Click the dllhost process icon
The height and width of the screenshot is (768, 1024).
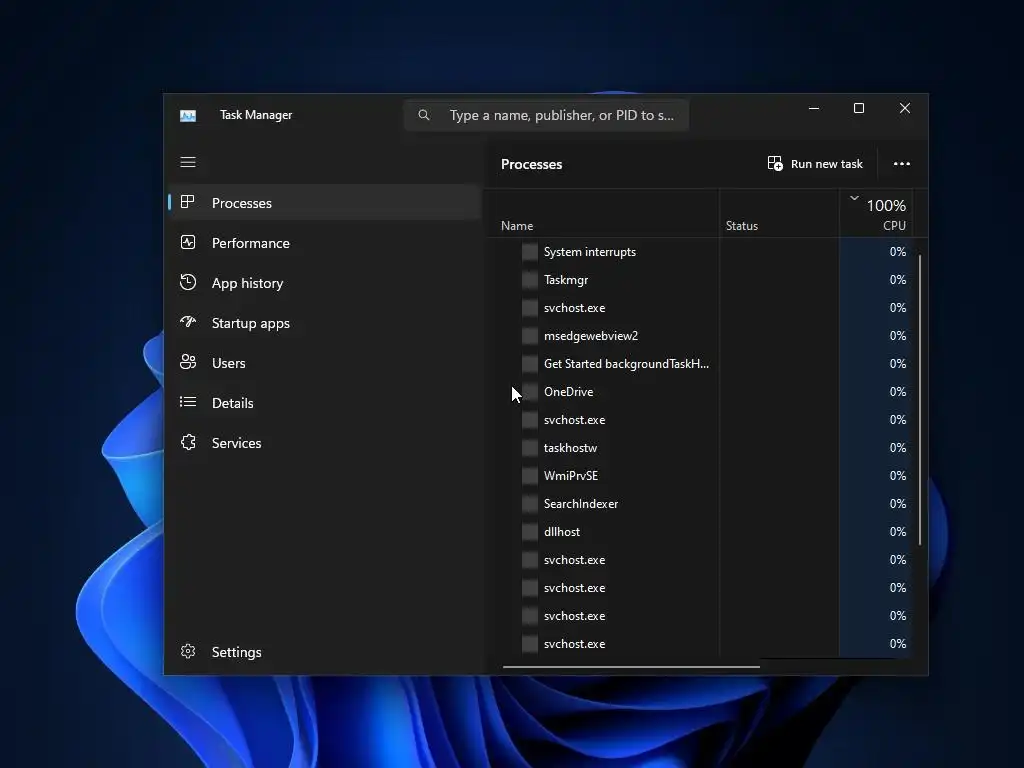[530, 532]
